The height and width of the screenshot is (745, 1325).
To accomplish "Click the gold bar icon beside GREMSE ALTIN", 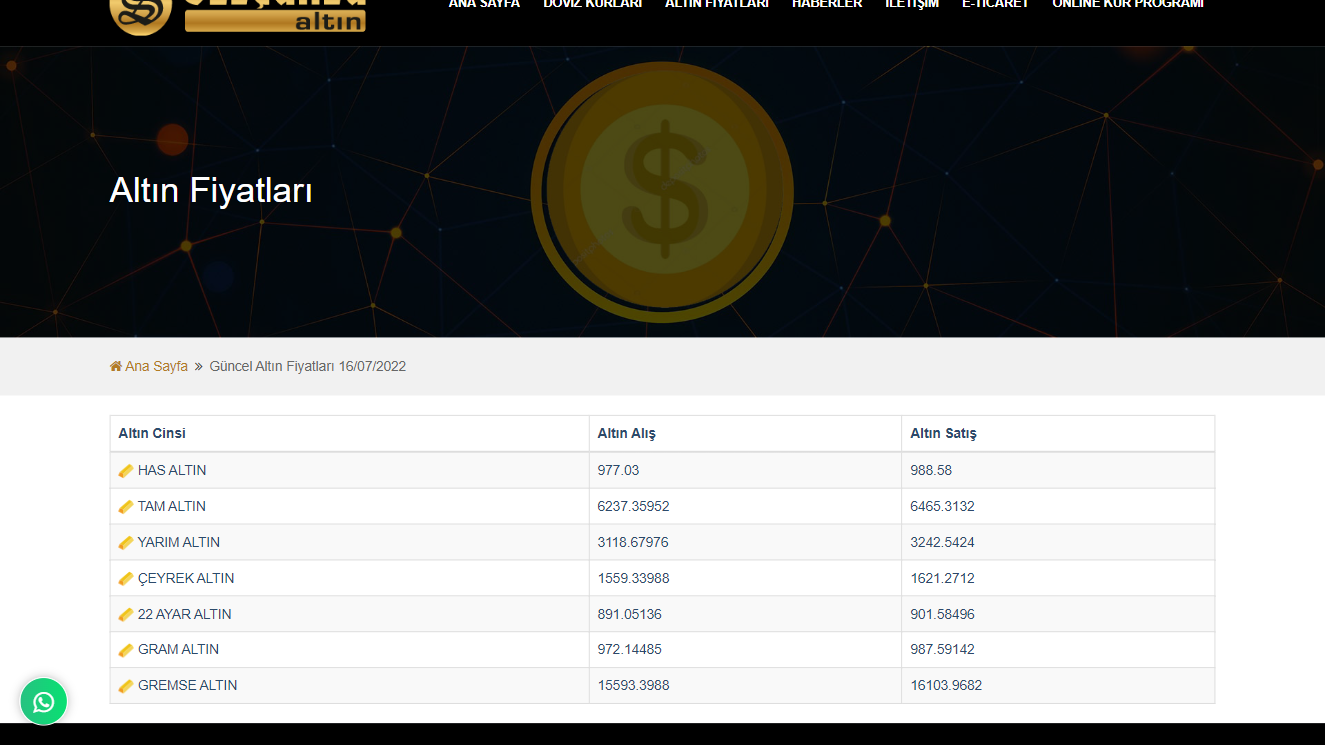I will click(x=126, y=686).
